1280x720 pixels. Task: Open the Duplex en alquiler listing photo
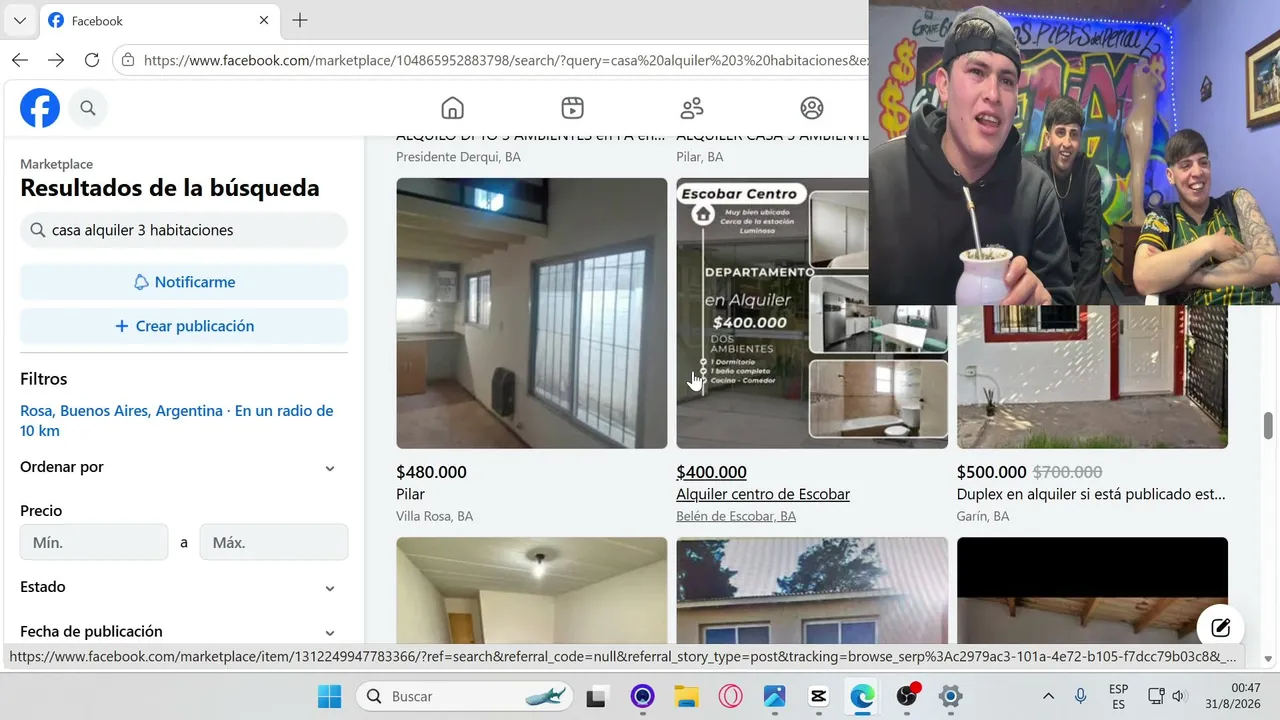pos(1092,376)
